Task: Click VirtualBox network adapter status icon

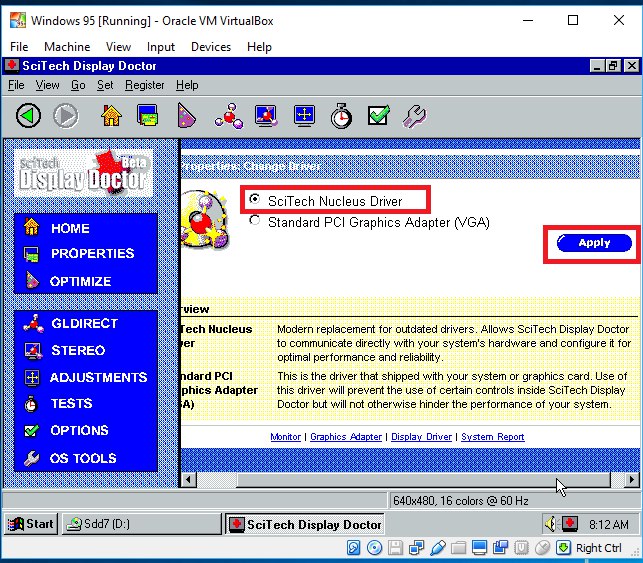Action: pos(417,547)
